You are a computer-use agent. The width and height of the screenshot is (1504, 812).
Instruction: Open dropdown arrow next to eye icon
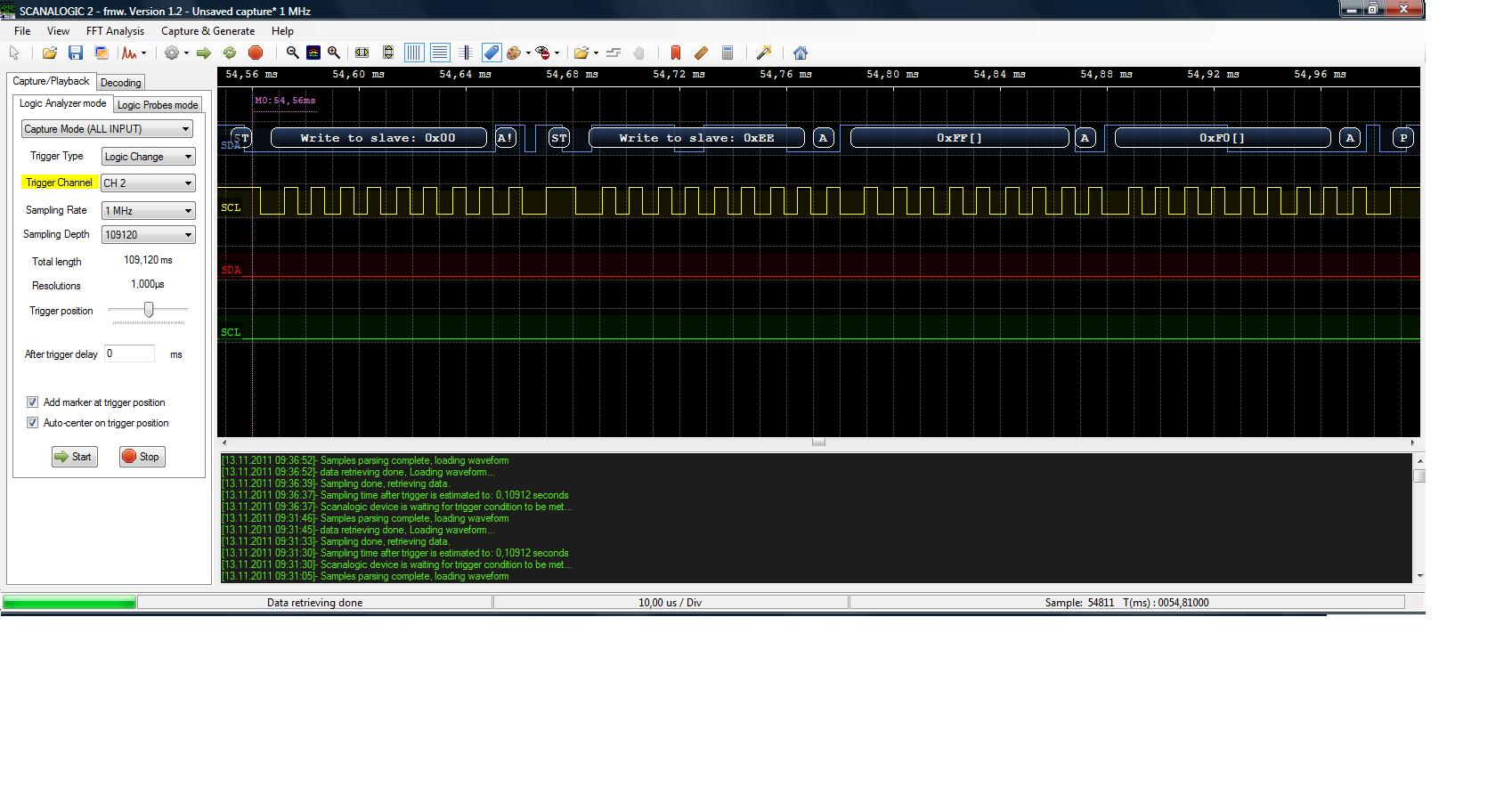557,53
